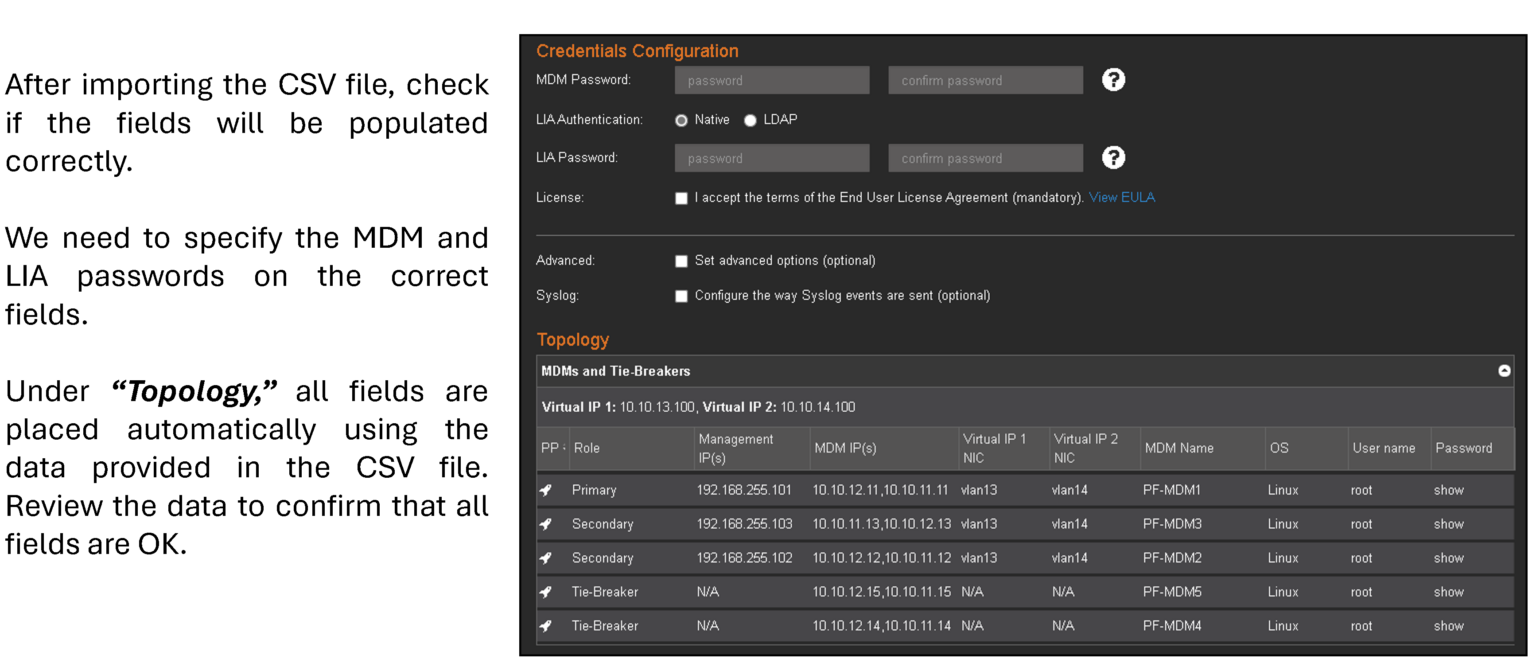Show password for the PF-MDM4 tie-breaker
This screenshot has height=663, width=1536.
(x=1449, y=626)
